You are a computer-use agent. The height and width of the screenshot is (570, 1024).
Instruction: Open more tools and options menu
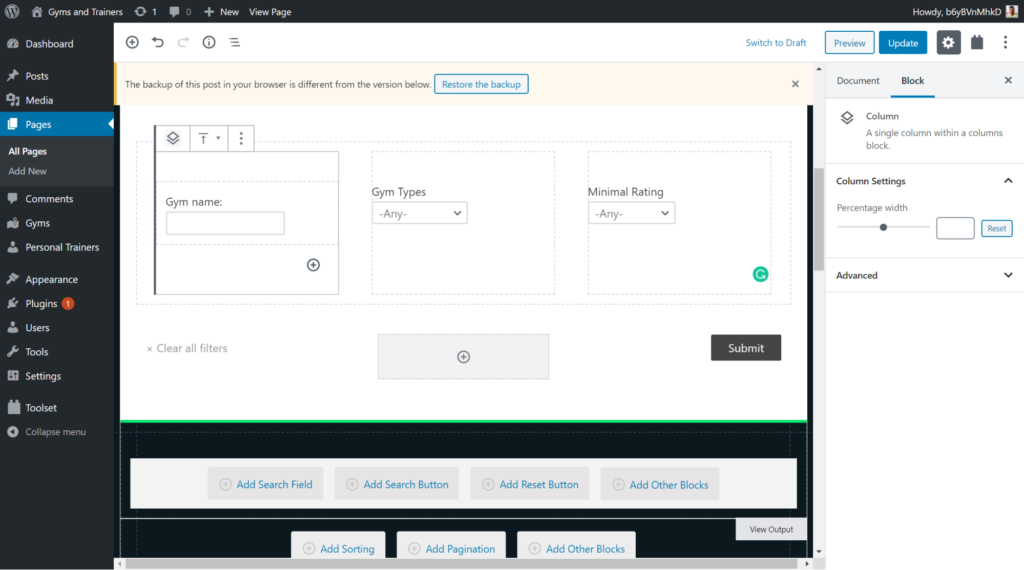[1005, 42]
